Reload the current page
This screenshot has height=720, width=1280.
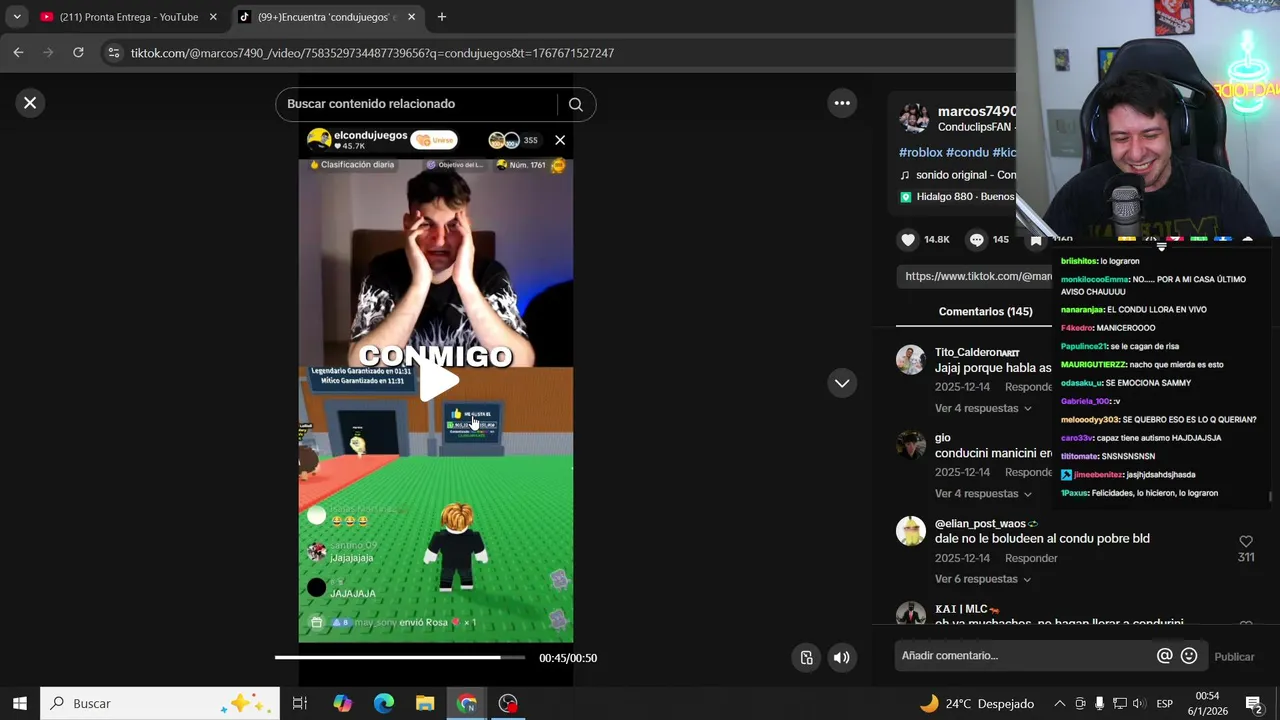pos(78,53)
